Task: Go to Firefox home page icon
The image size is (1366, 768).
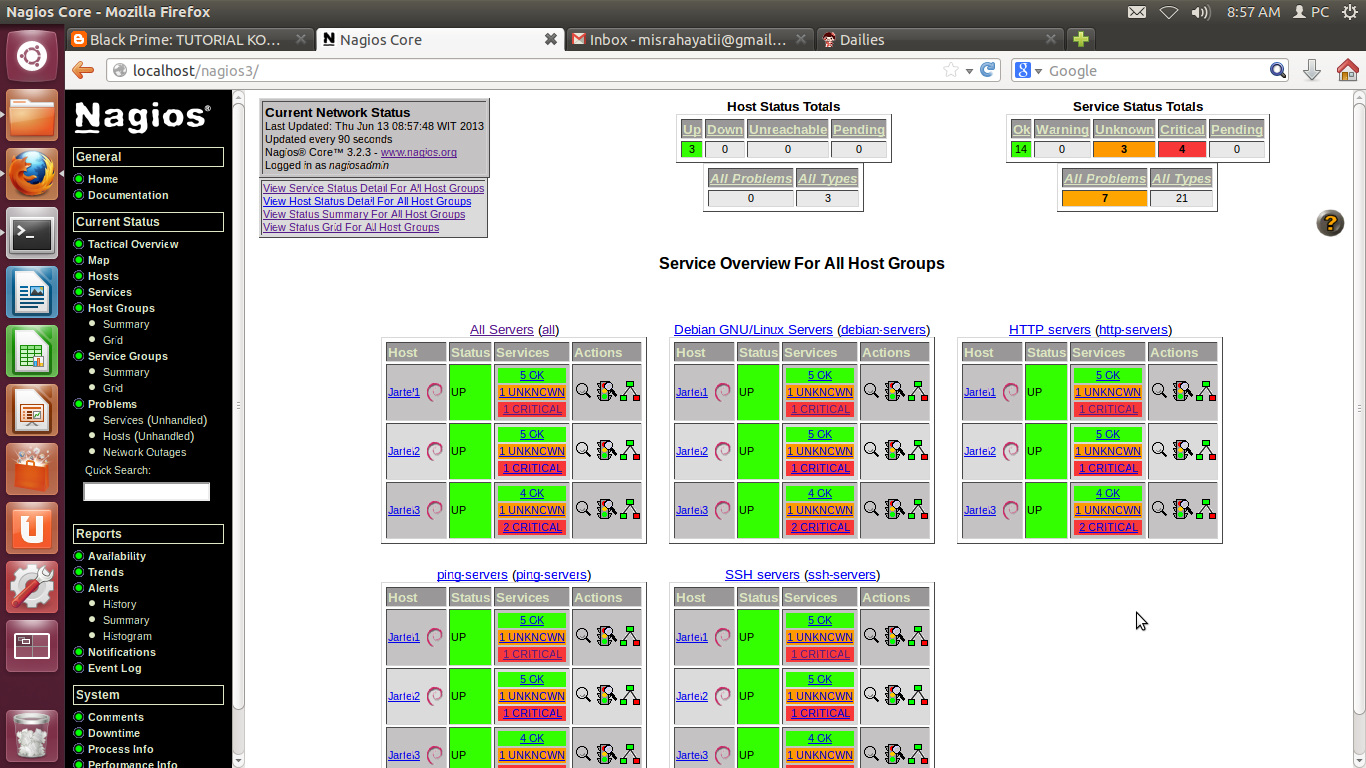Action: click(1348, 70)
